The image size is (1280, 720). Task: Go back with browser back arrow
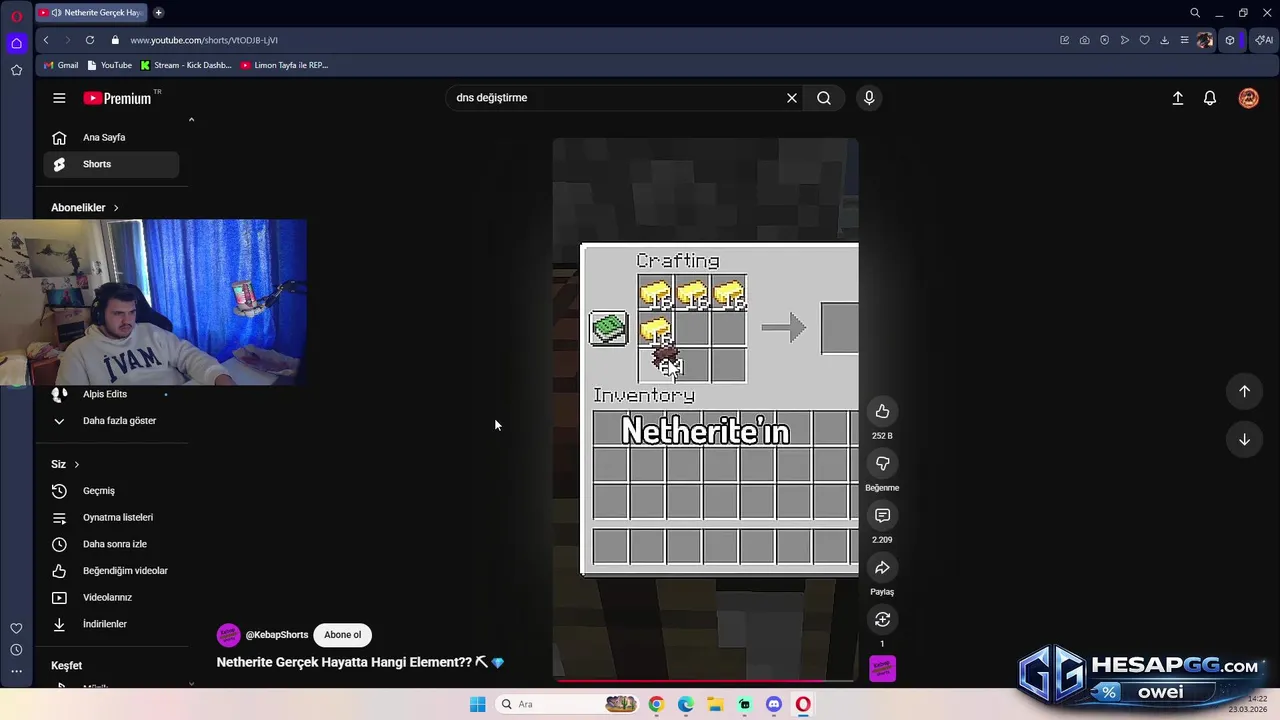pyautogui.click(x=46, y=40)
